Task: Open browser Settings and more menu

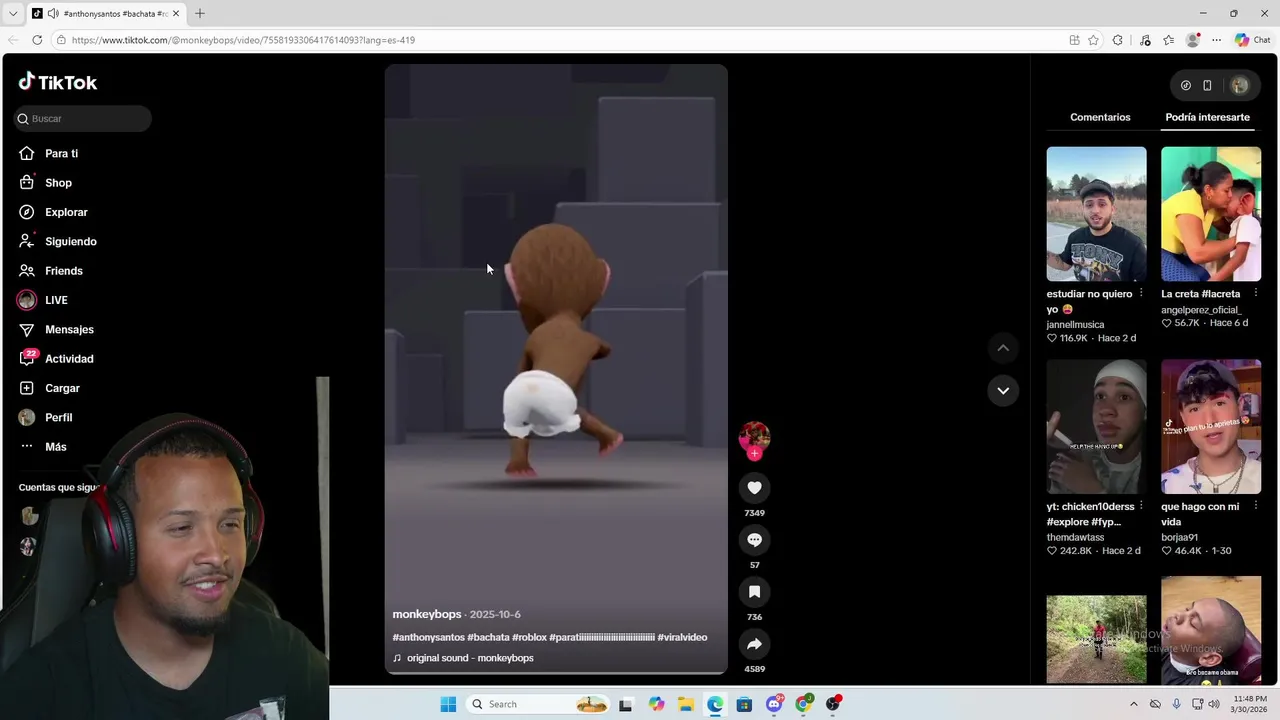Action: pyautogui.click(x=1216, y=40)
